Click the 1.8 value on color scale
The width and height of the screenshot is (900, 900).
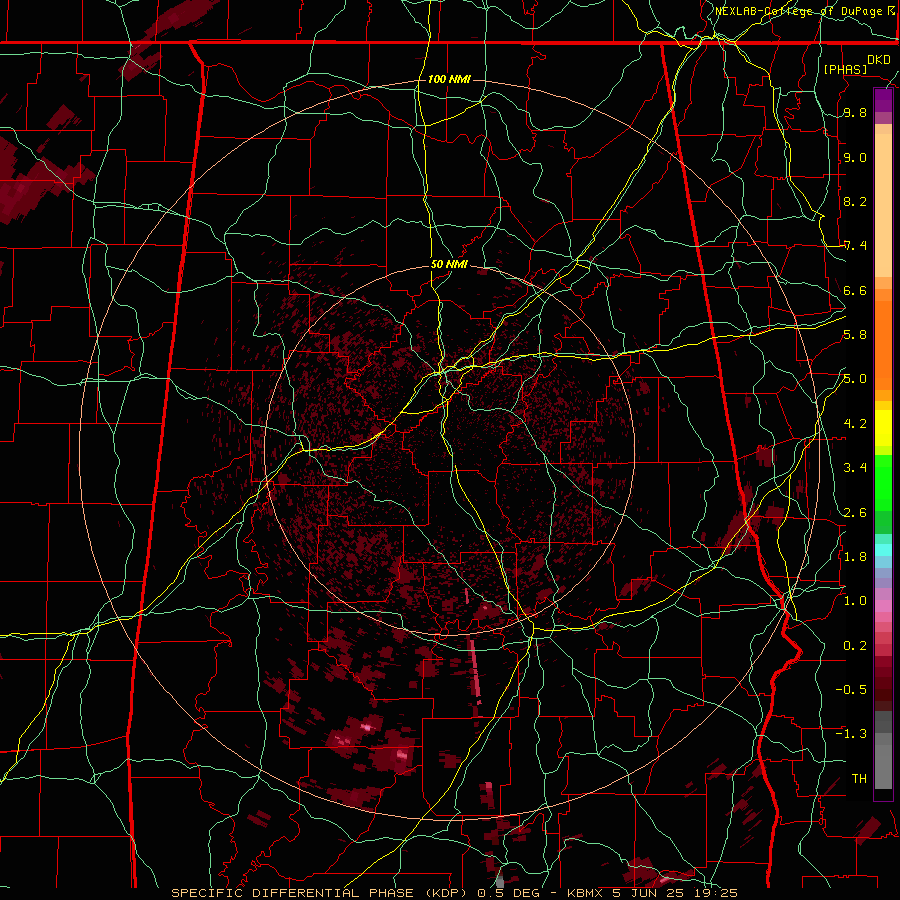[855, 557]
